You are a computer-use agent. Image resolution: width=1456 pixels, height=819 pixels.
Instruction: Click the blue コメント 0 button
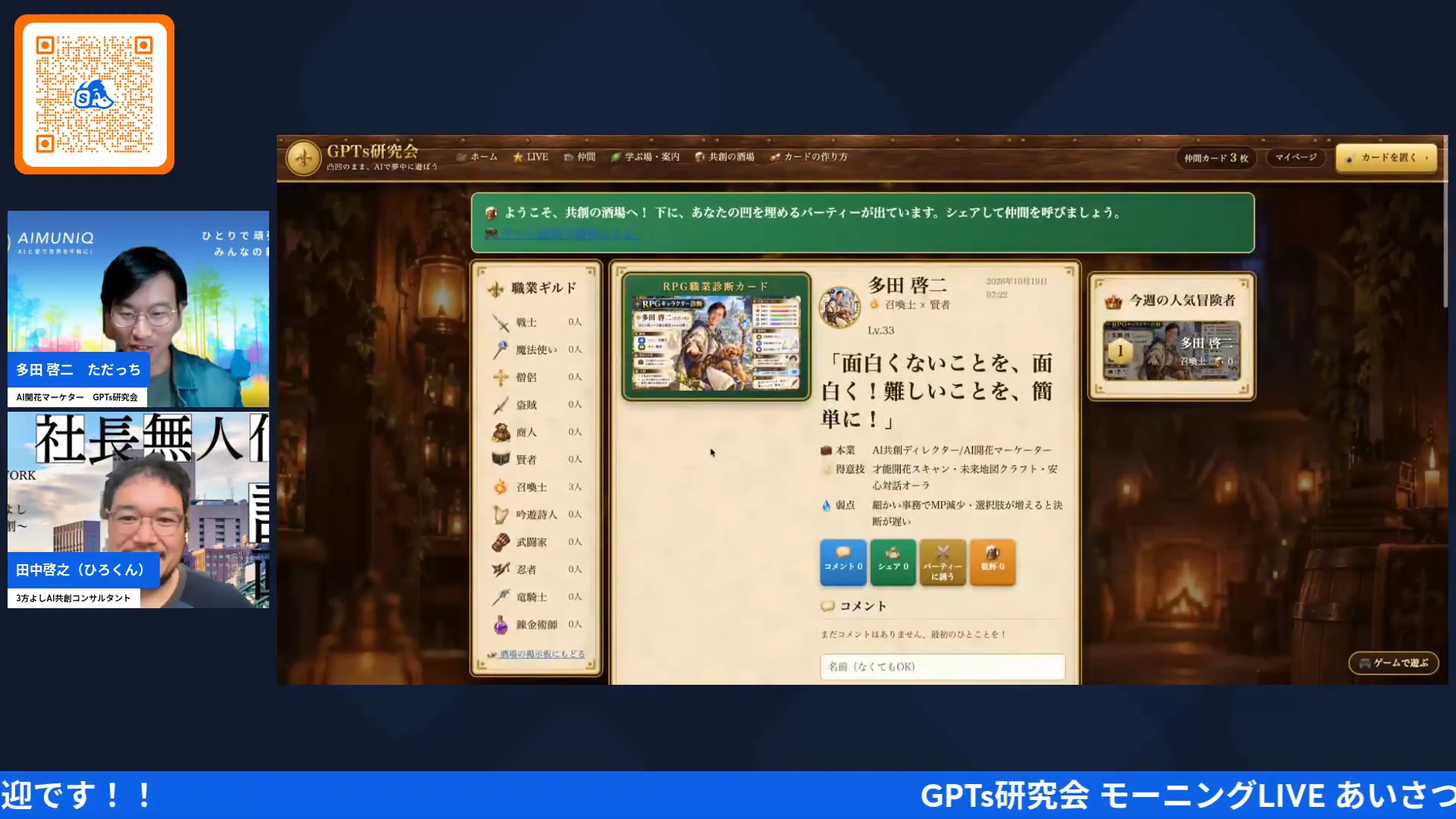843,563
